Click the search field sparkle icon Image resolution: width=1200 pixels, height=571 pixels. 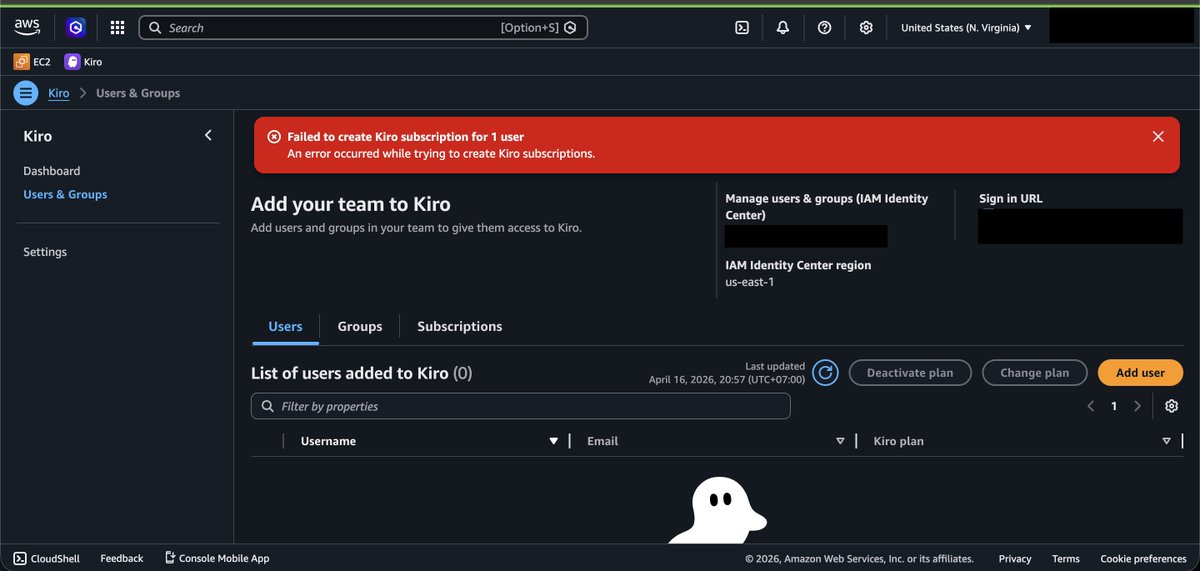tap(570, 28)
